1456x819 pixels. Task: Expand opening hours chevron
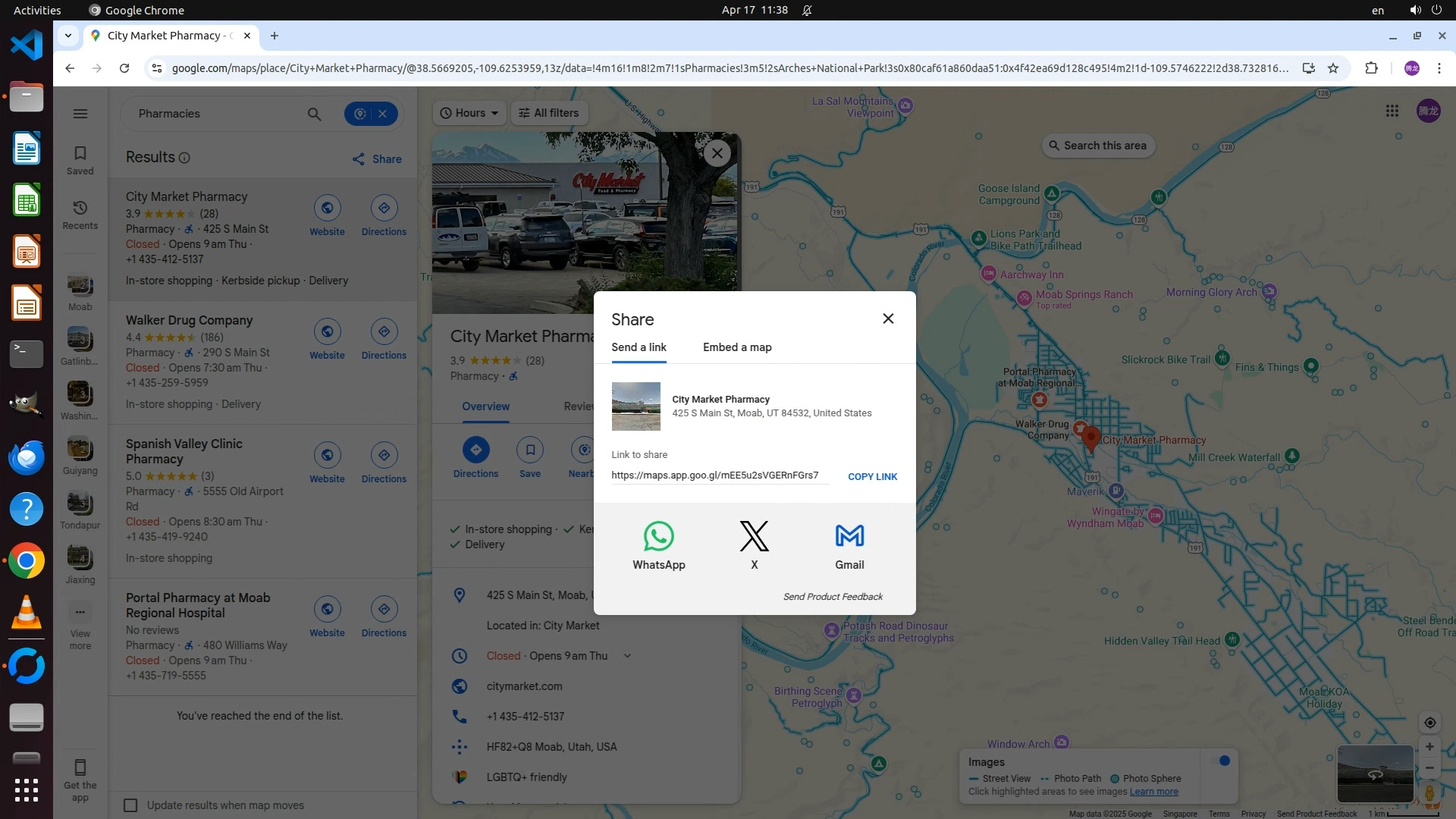click(x=627, y=656)
